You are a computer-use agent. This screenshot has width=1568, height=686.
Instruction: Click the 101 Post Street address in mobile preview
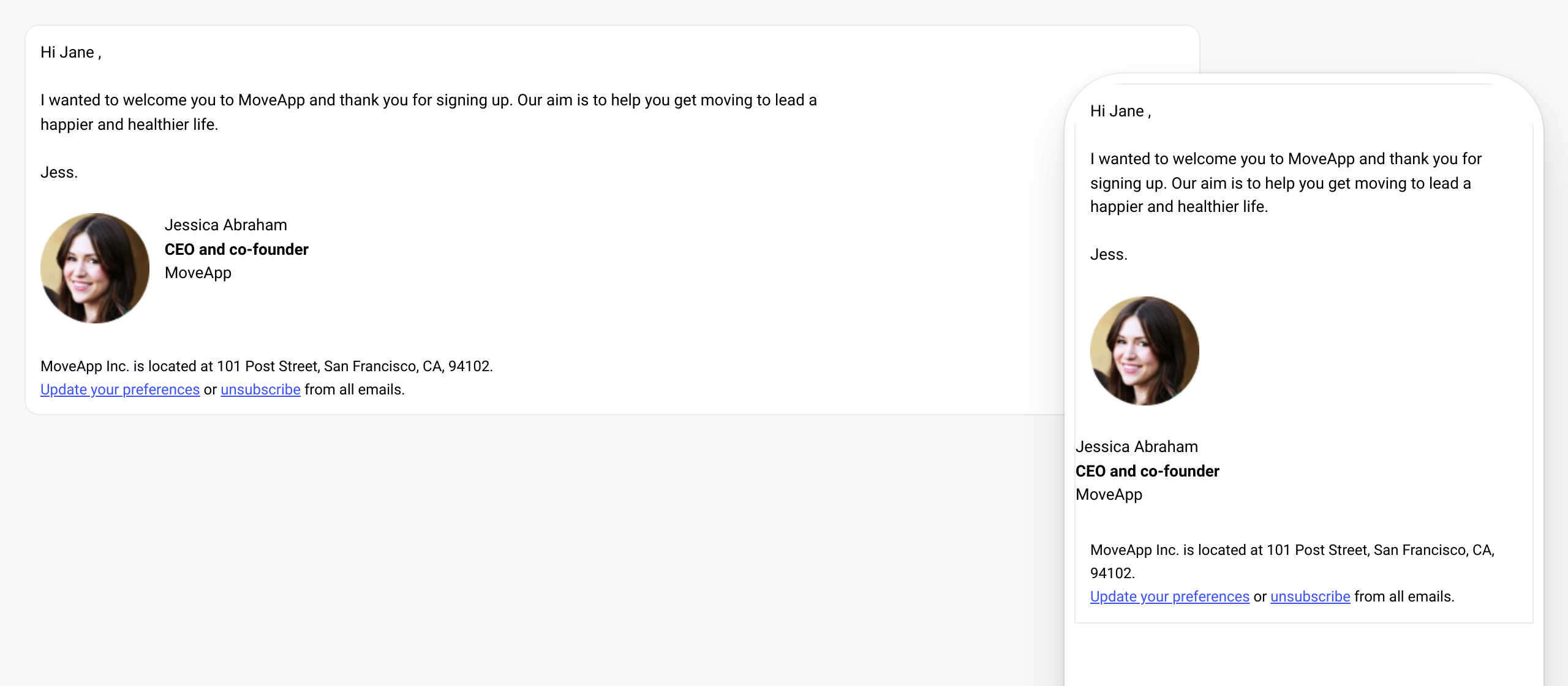pyautogui.click(x=1292, y=550)
